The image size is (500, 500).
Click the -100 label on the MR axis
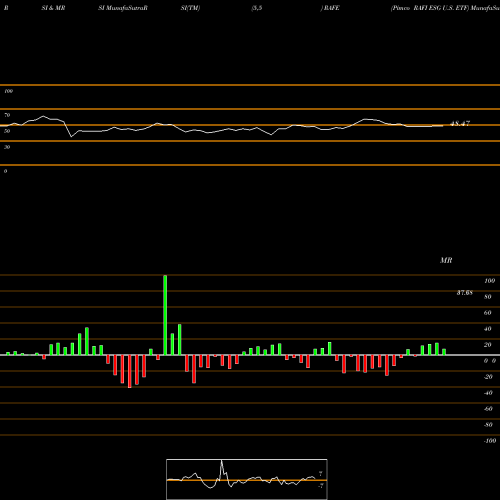490,441
